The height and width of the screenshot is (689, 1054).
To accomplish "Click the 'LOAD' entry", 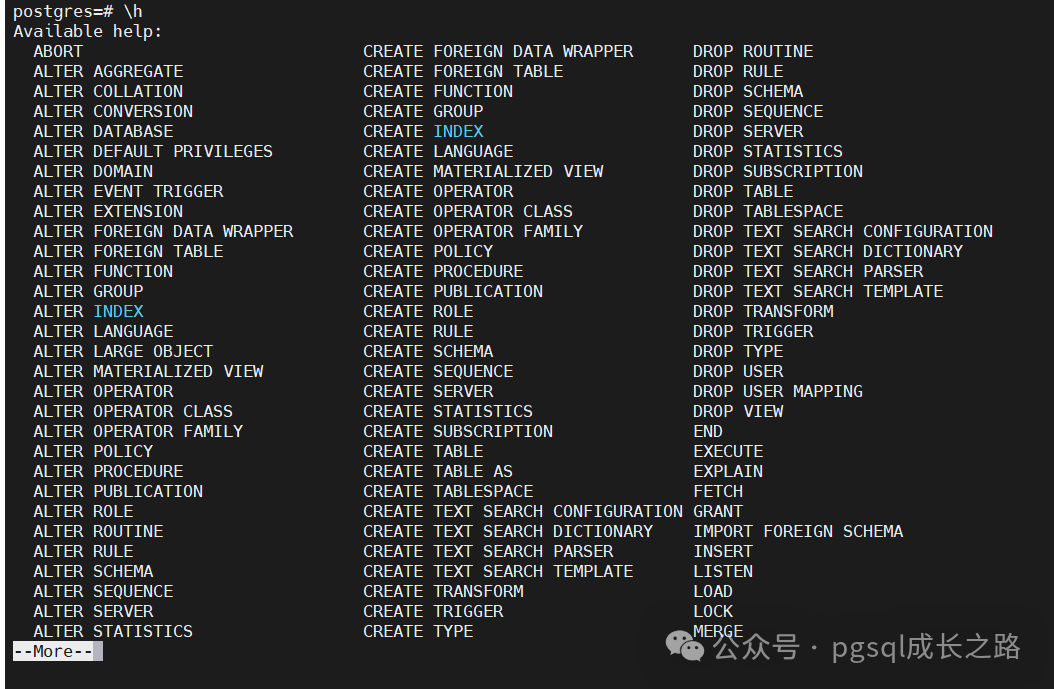I will tap(713, 592).
